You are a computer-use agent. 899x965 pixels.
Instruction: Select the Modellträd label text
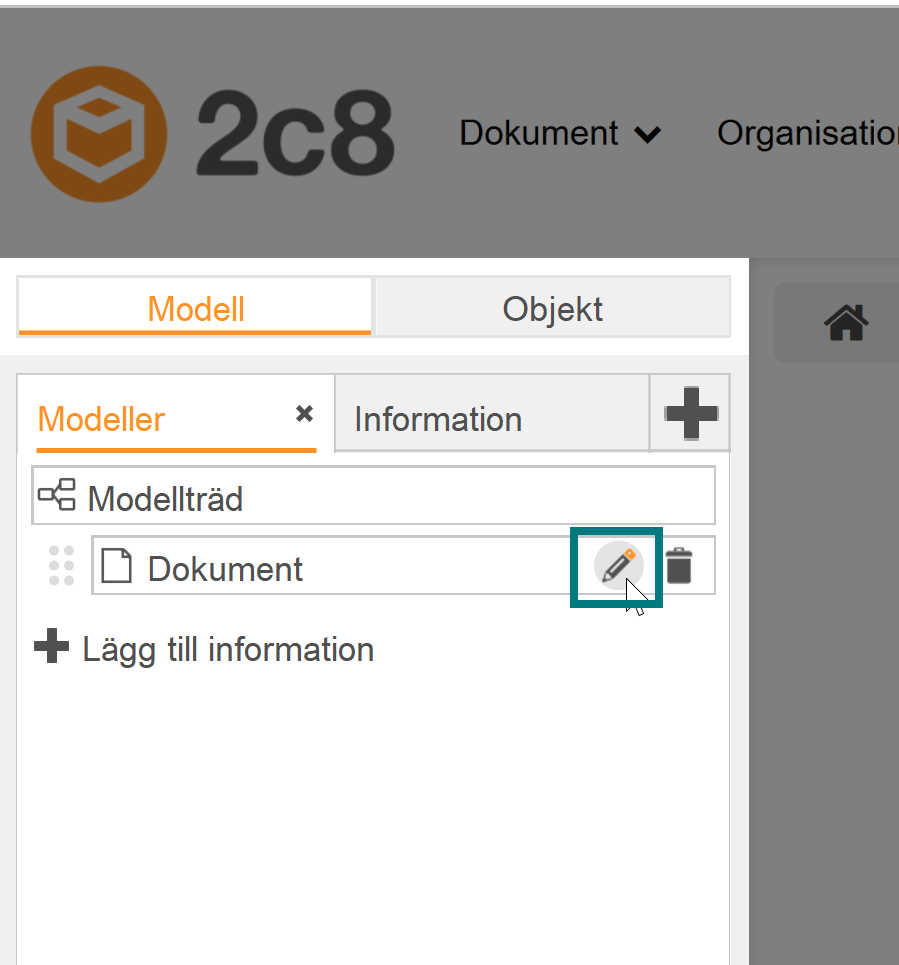coord(166,499)
